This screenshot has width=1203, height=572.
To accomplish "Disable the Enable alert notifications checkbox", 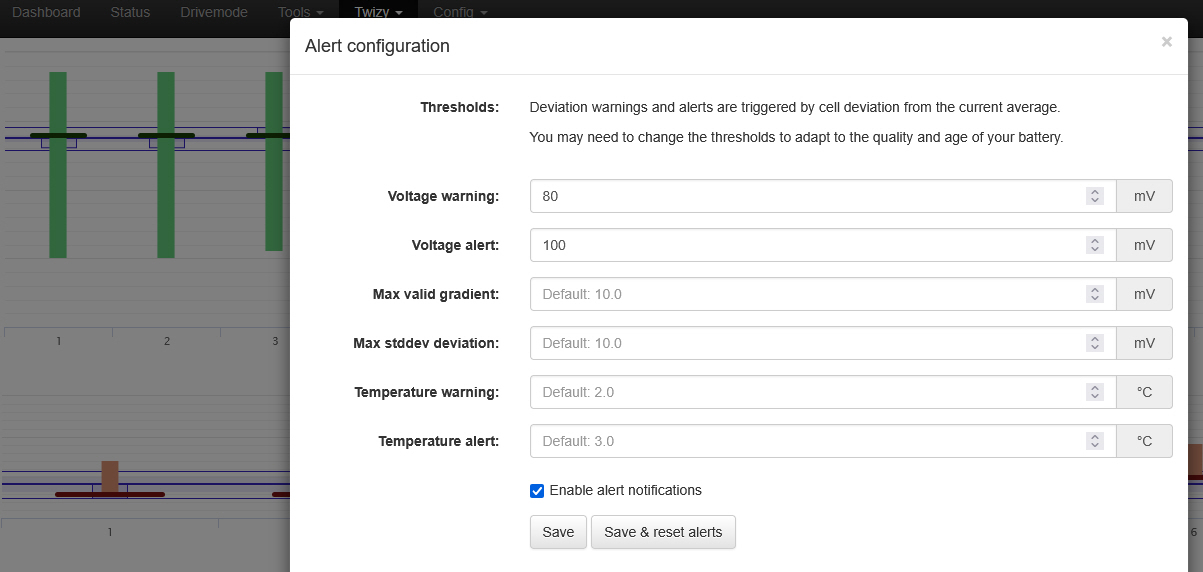I will coord(537,491).
